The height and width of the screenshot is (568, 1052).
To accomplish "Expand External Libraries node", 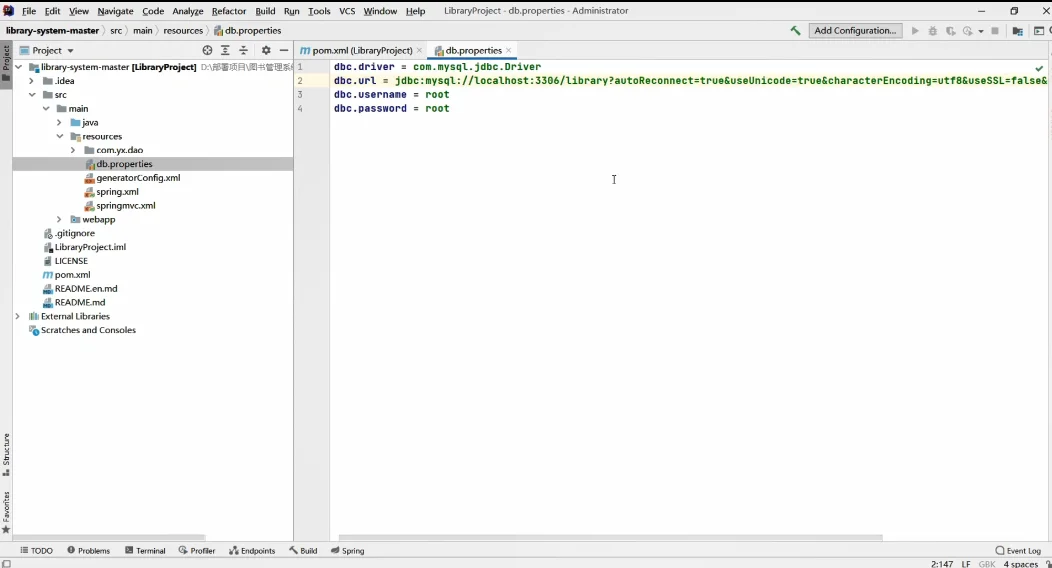I will (18, 317).
